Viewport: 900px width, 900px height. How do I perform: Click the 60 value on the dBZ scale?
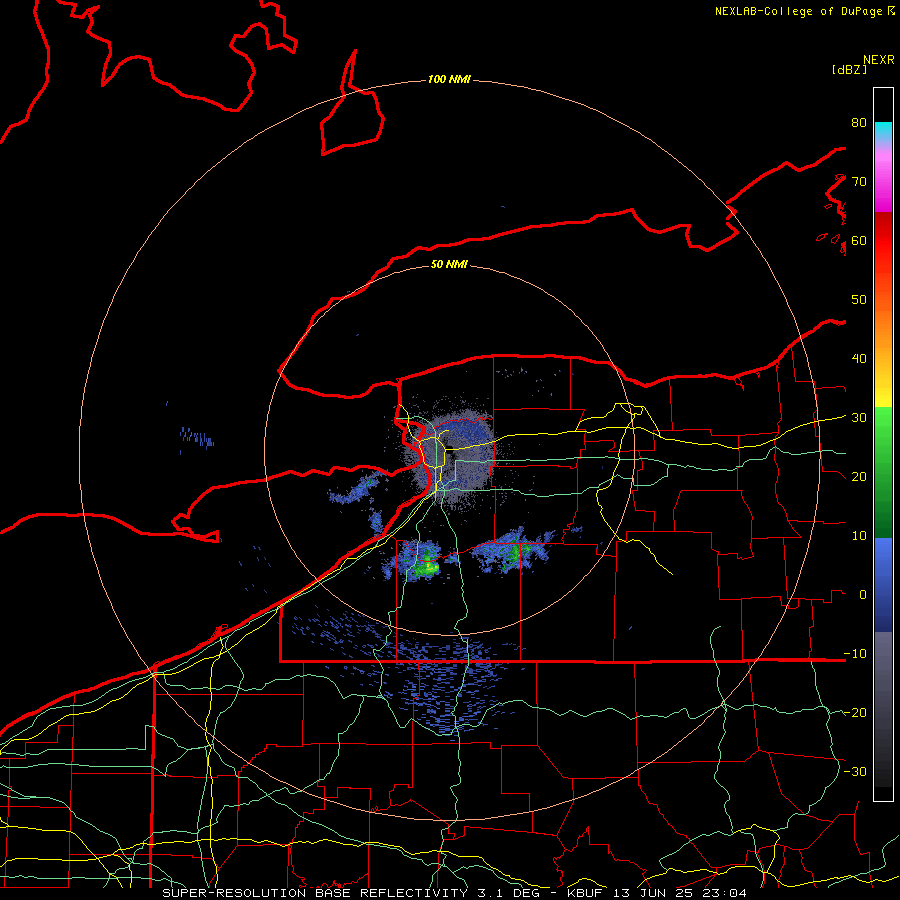click(x=859, y=240)
